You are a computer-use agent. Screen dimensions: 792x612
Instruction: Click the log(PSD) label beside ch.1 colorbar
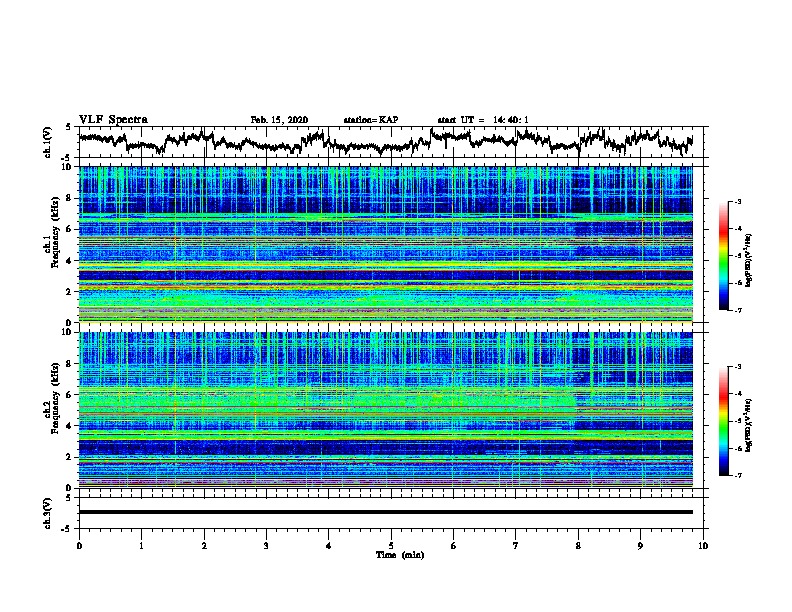pos(749,260)
